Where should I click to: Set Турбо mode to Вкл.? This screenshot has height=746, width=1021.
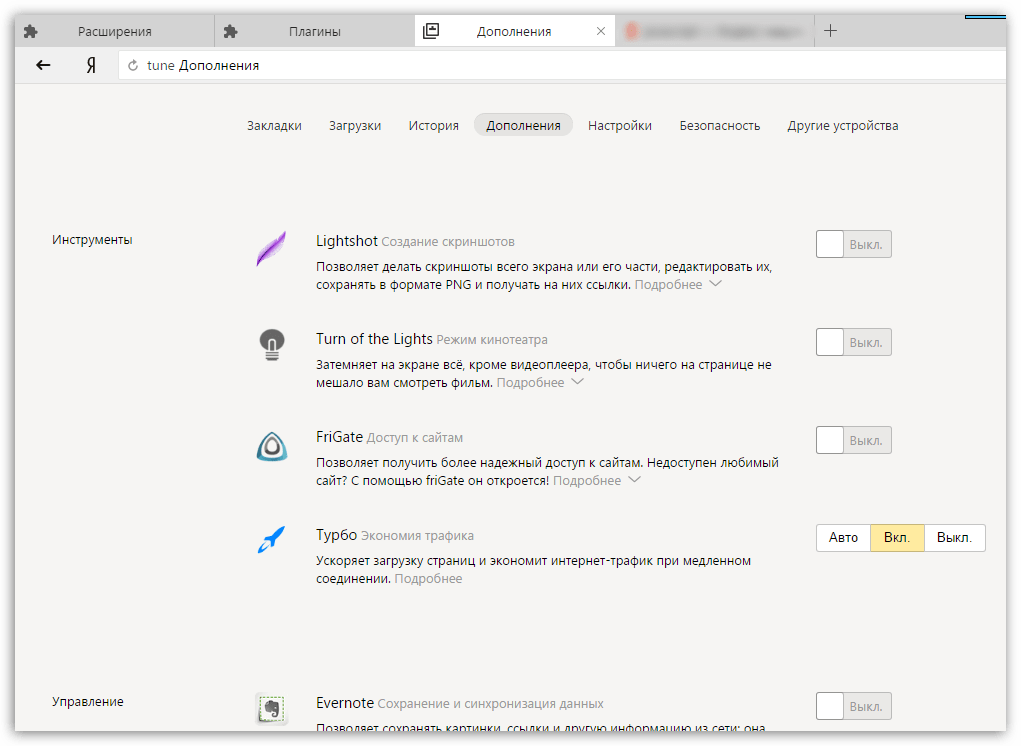897,538
